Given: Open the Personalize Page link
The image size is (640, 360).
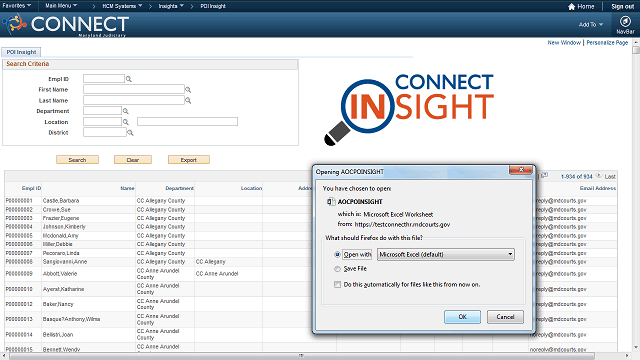Looking at the screenshot, I should point(607,42).
